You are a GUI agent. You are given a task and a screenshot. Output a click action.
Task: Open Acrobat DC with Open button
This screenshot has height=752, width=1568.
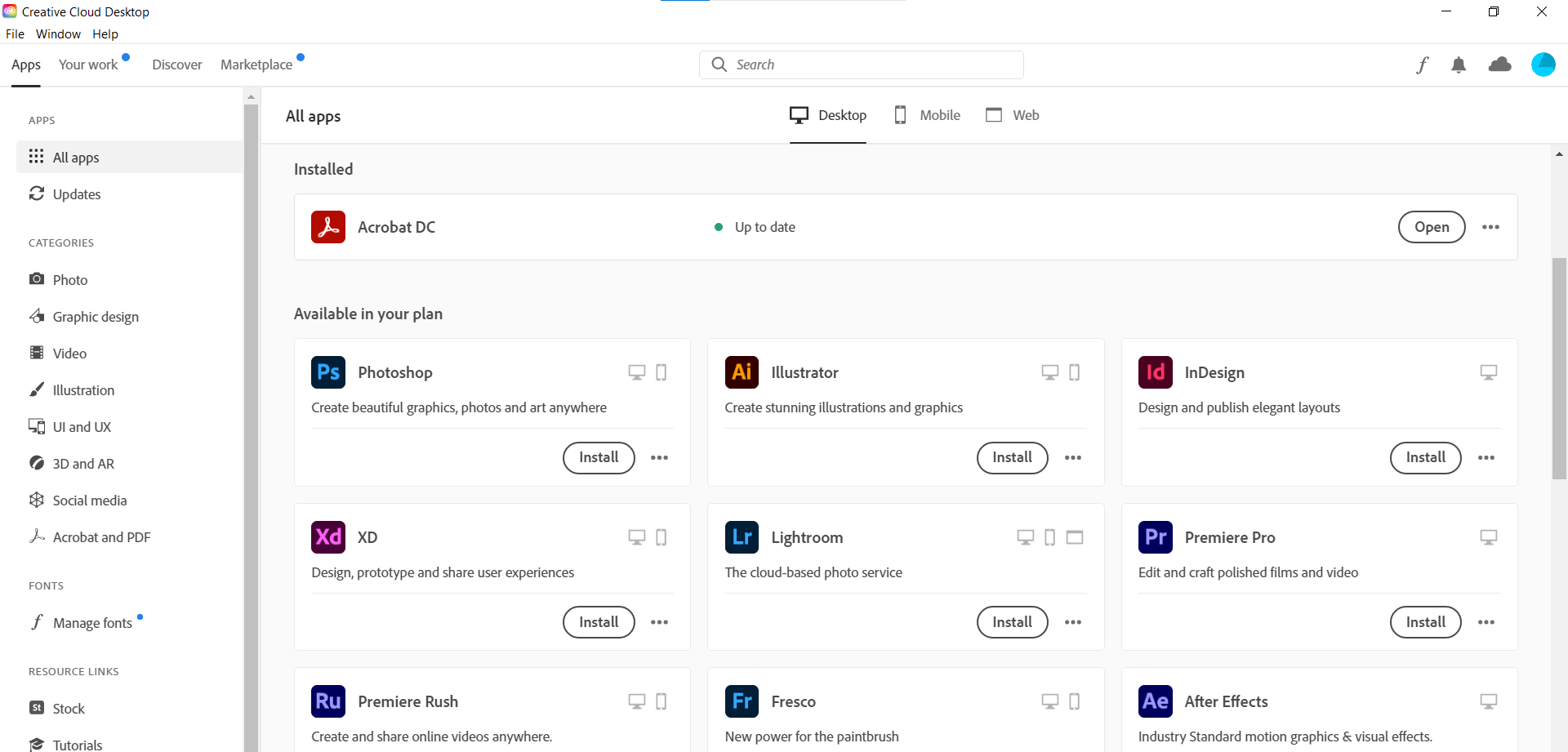point(1432,227)
